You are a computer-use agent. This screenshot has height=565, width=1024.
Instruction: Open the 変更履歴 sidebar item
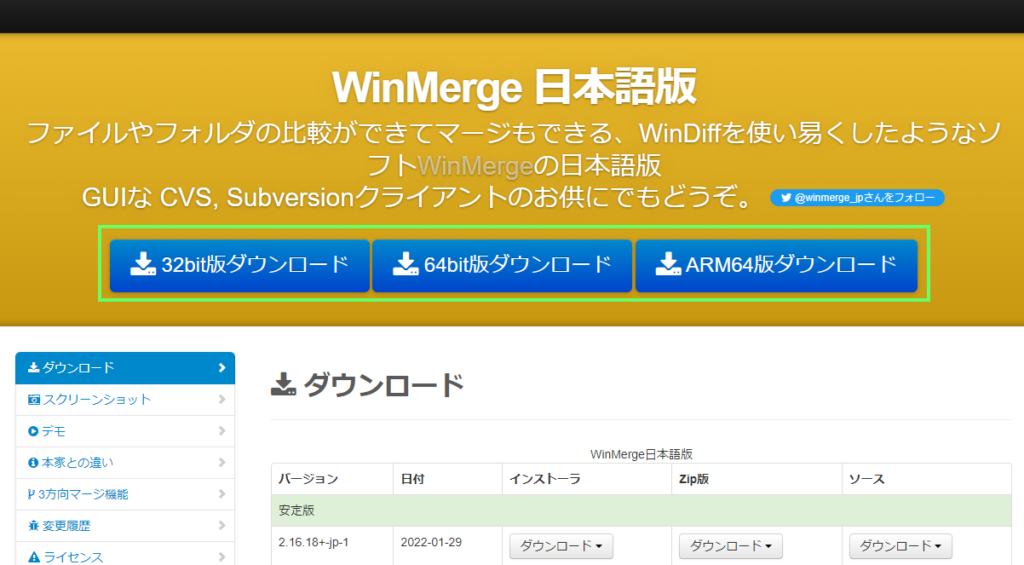point(125,526)
